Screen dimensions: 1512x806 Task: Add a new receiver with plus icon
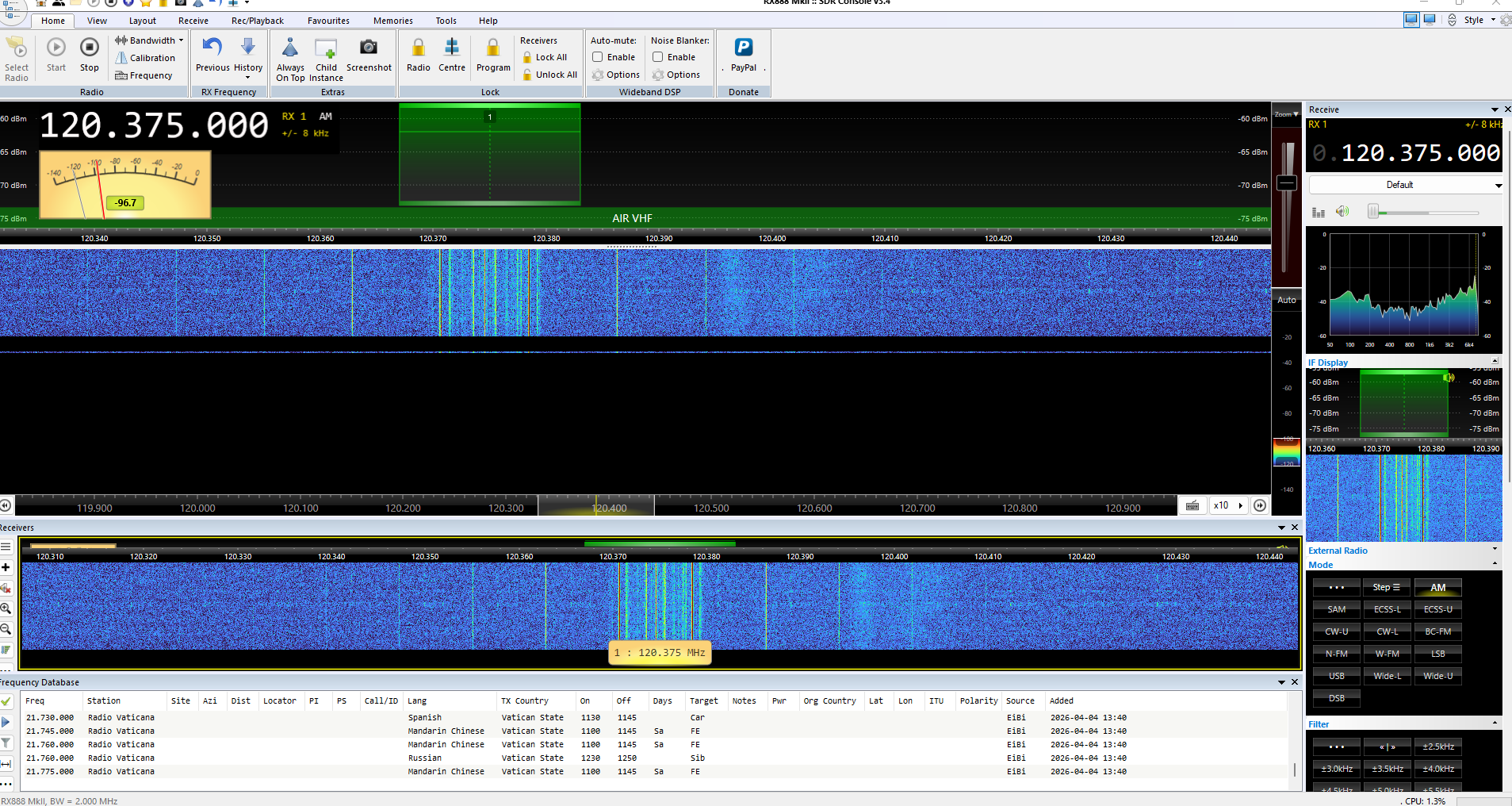pos(6,567)
